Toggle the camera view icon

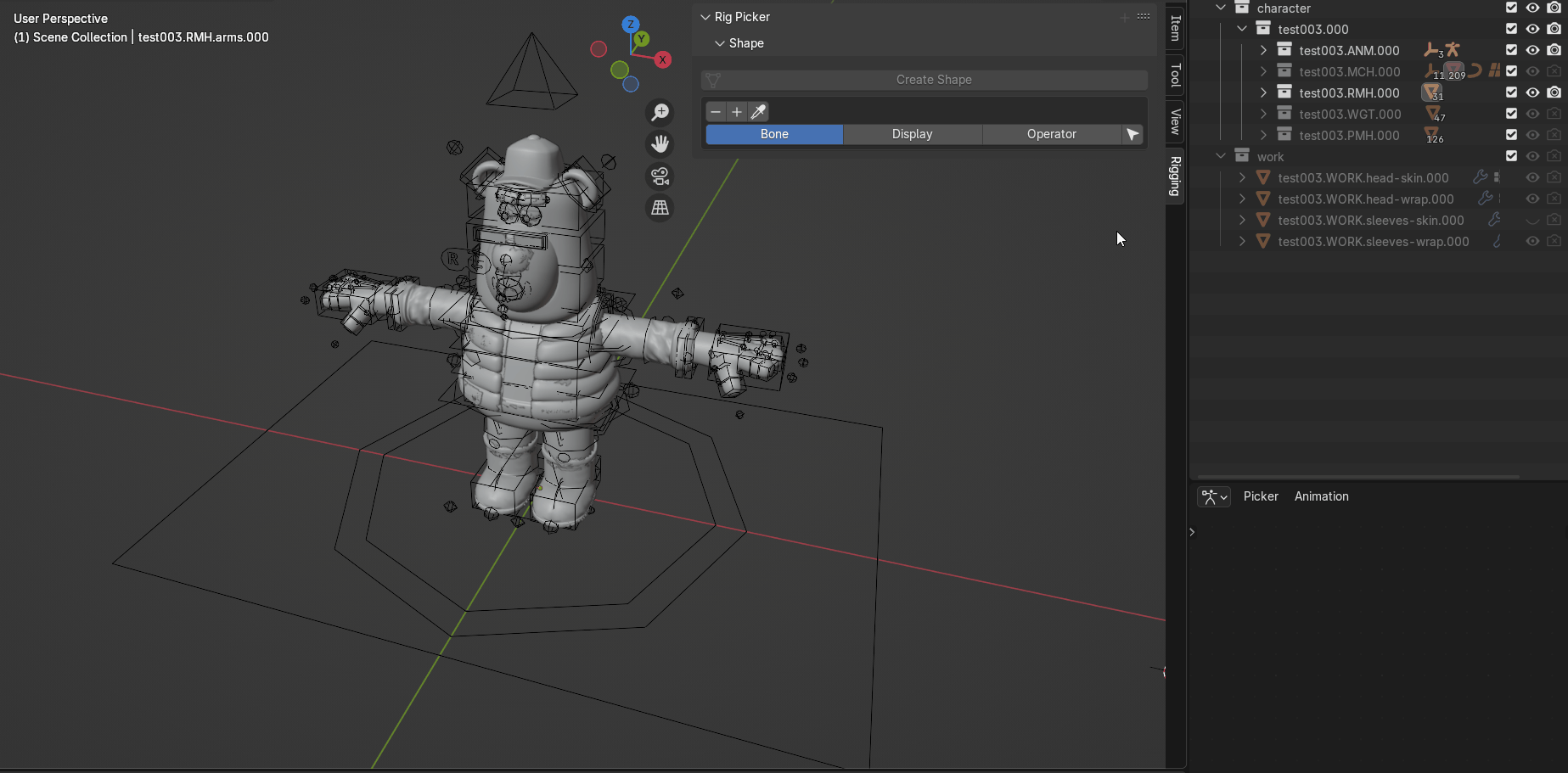(x=660, y=176)
